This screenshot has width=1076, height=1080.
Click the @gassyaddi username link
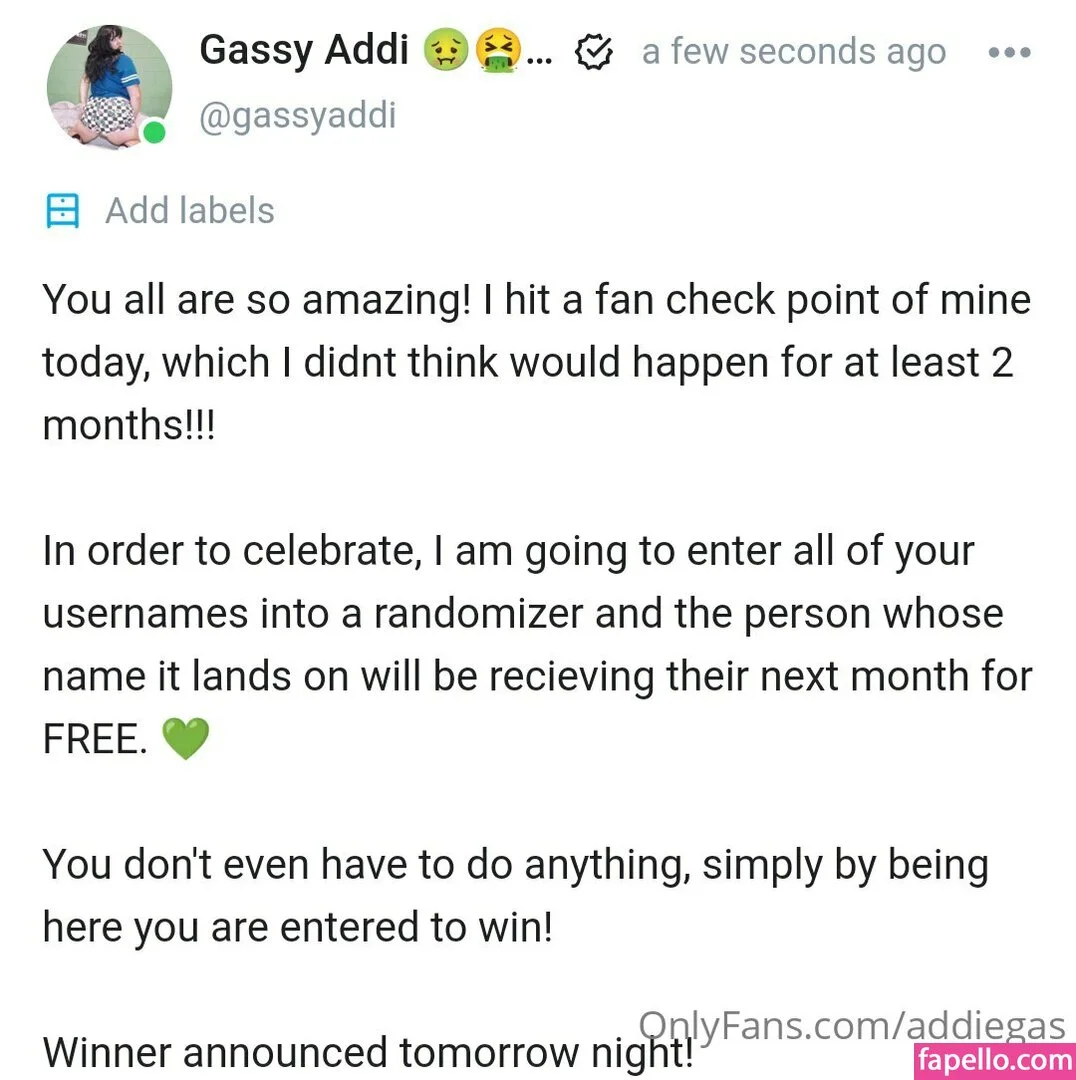(297, 114)
